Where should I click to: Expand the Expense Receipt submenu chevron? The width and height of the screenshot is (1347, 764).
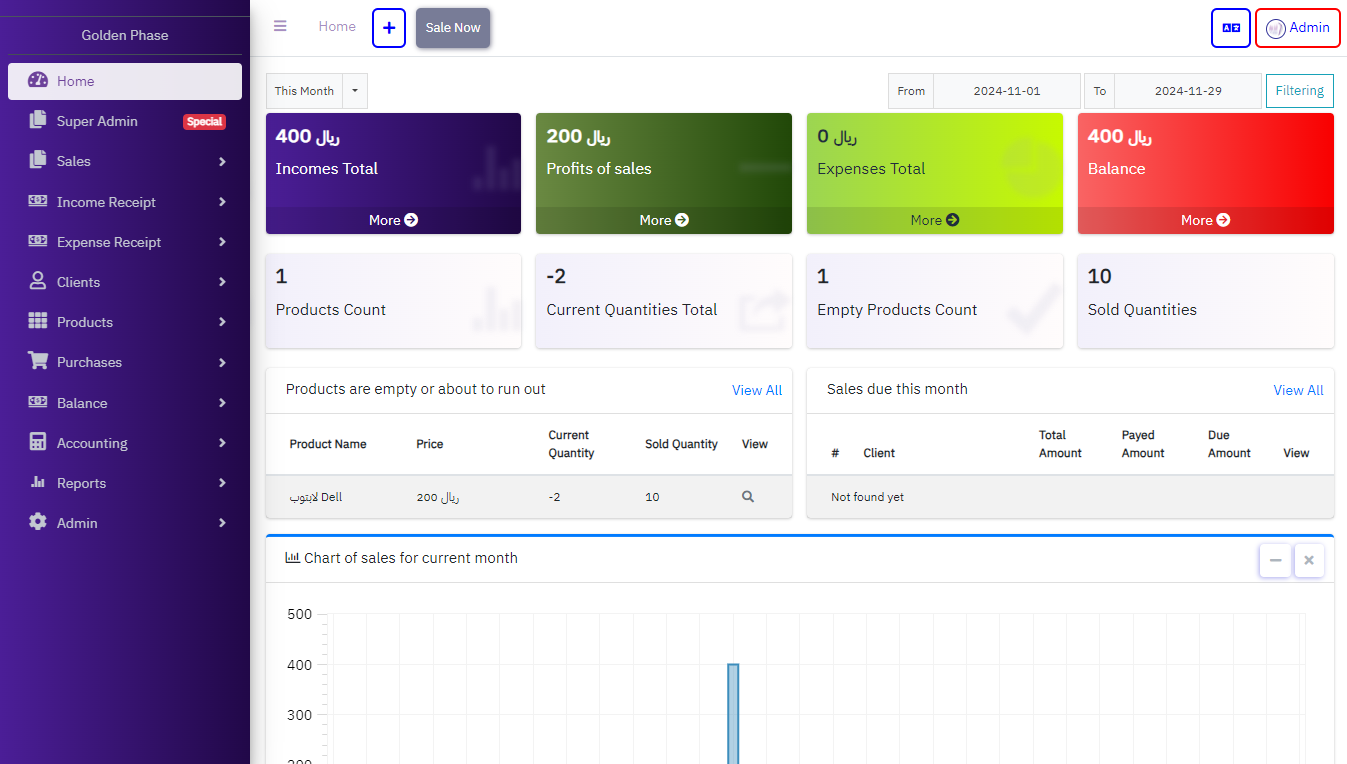(222, 242)
